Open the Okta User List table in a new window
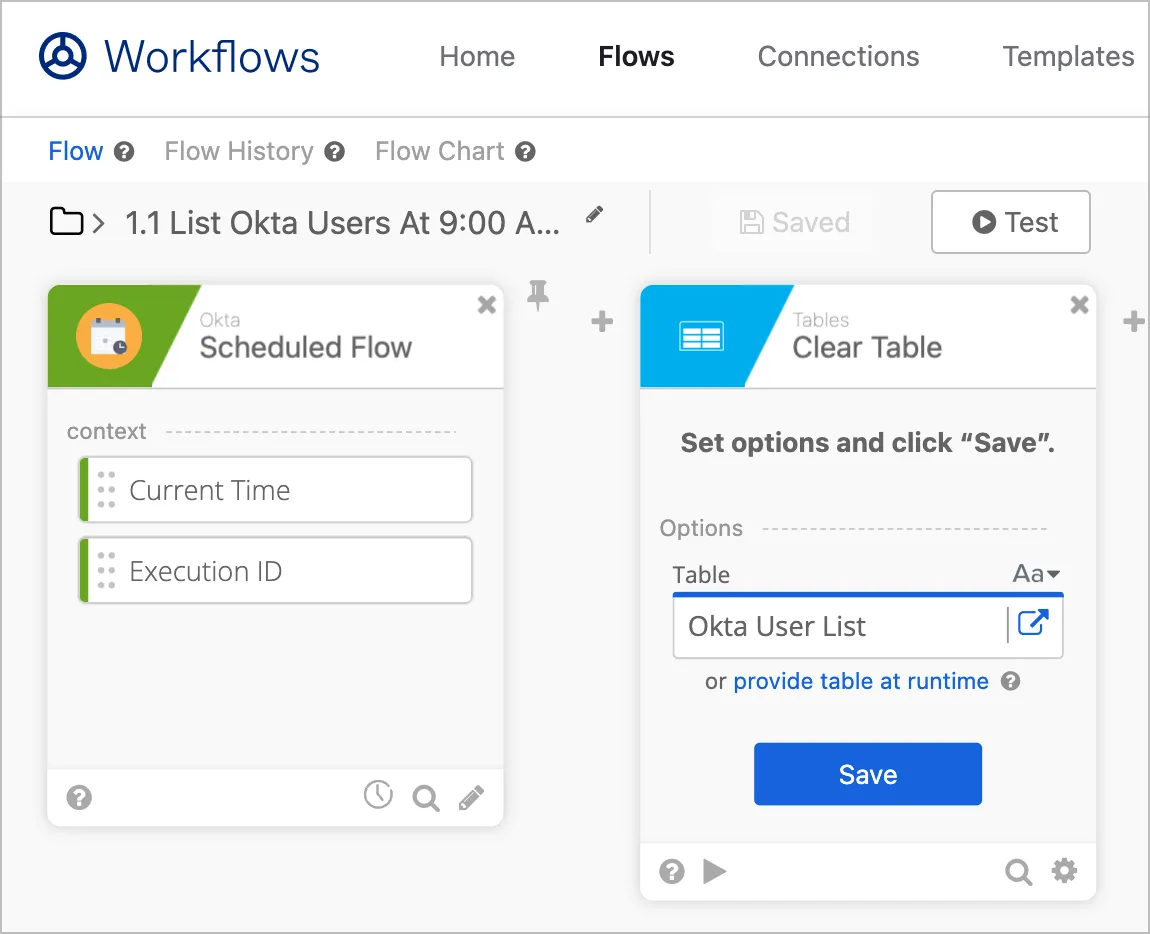The width and height of the screenshot is (1150, 934). [1033, 624]
